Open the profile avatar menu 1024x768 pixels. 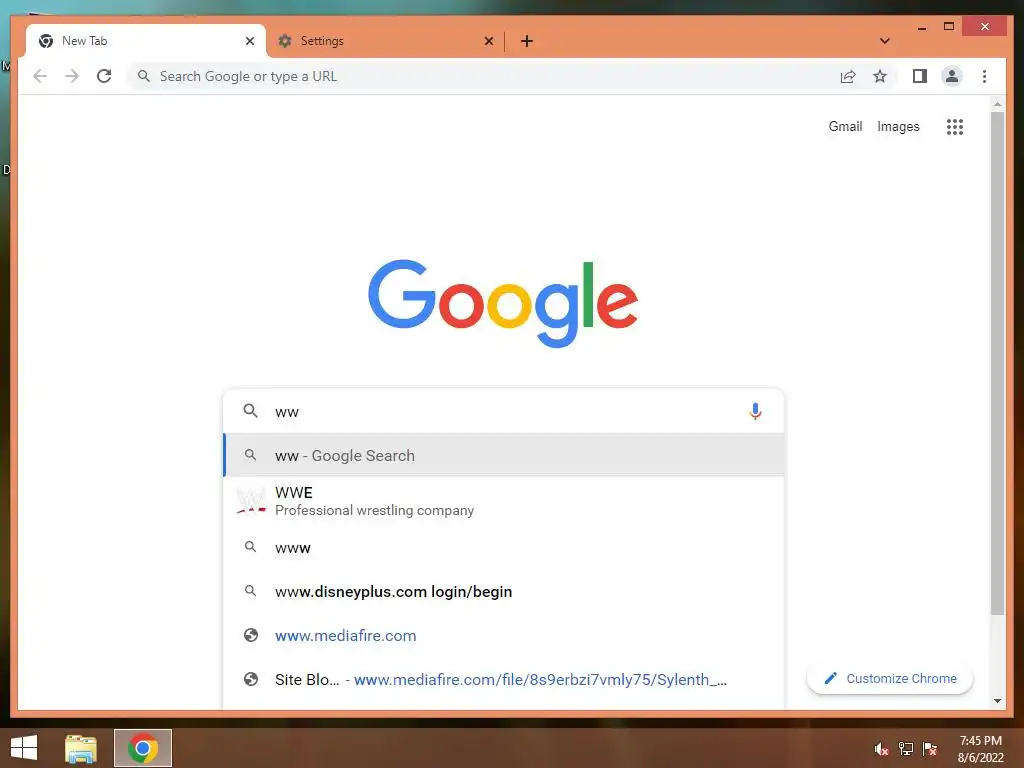pyautogui.click(x=952, y=76)
